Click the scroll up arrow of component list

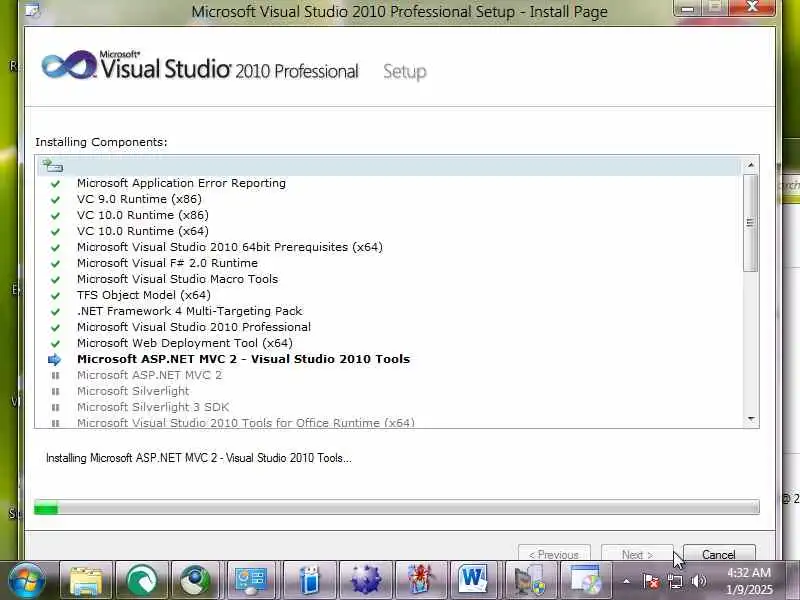pyautogui.click(x=751, y=165)
